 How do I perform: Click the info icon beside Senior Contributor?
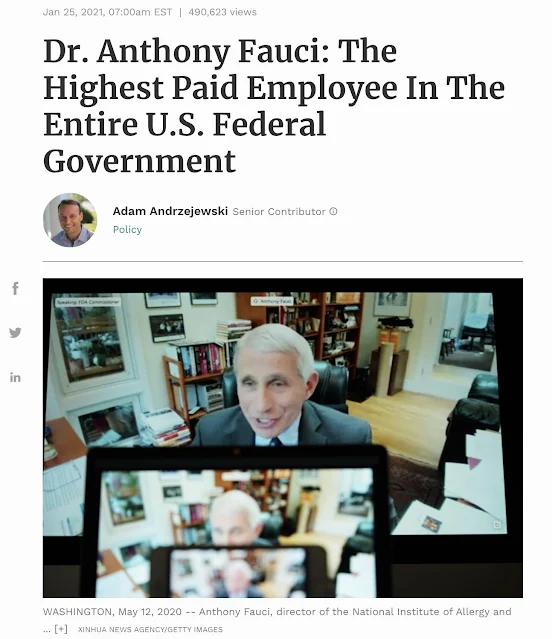(333, 212)
